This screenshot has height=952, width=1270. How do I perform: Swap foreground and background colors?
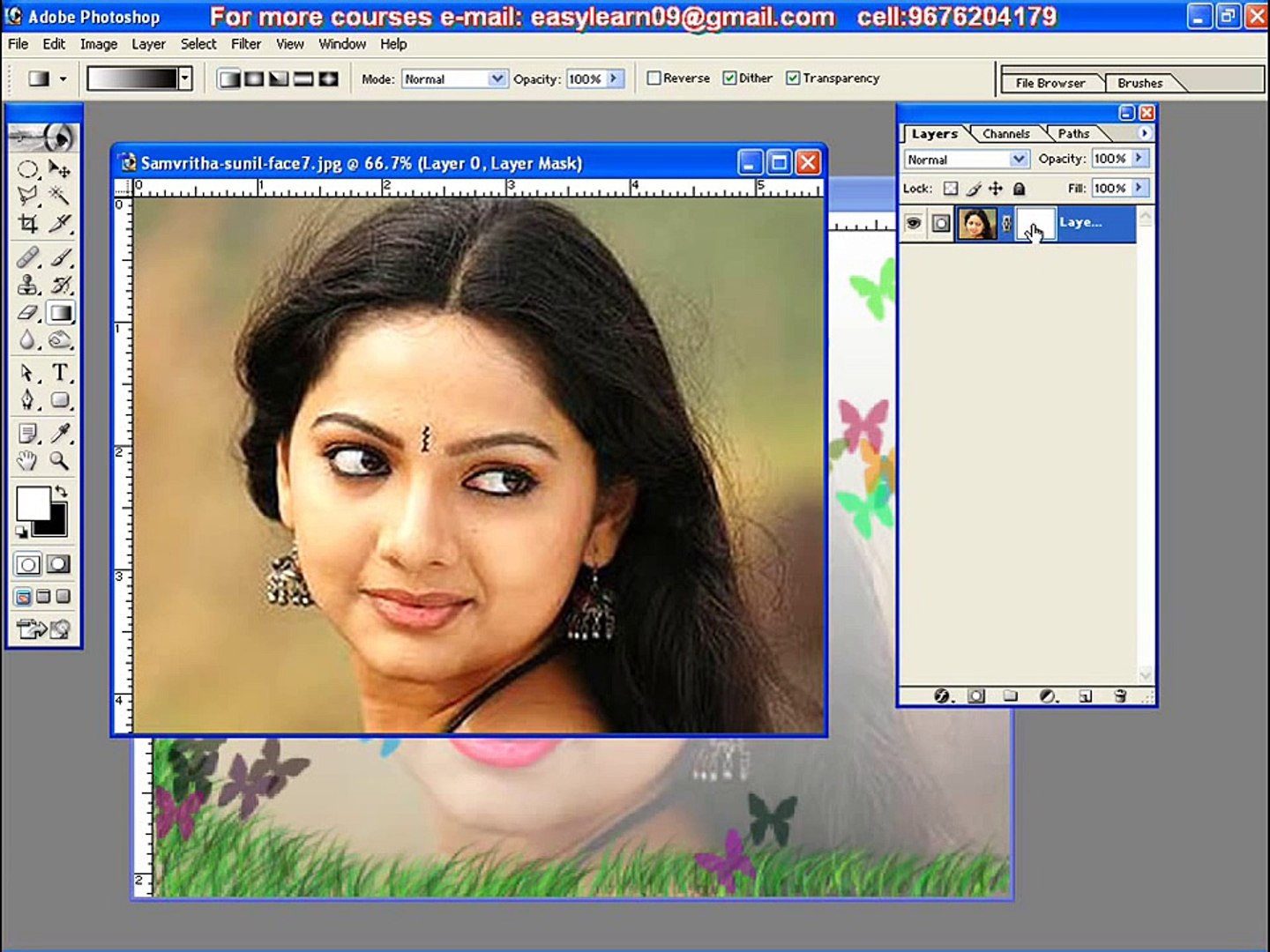tap(60, 491)
